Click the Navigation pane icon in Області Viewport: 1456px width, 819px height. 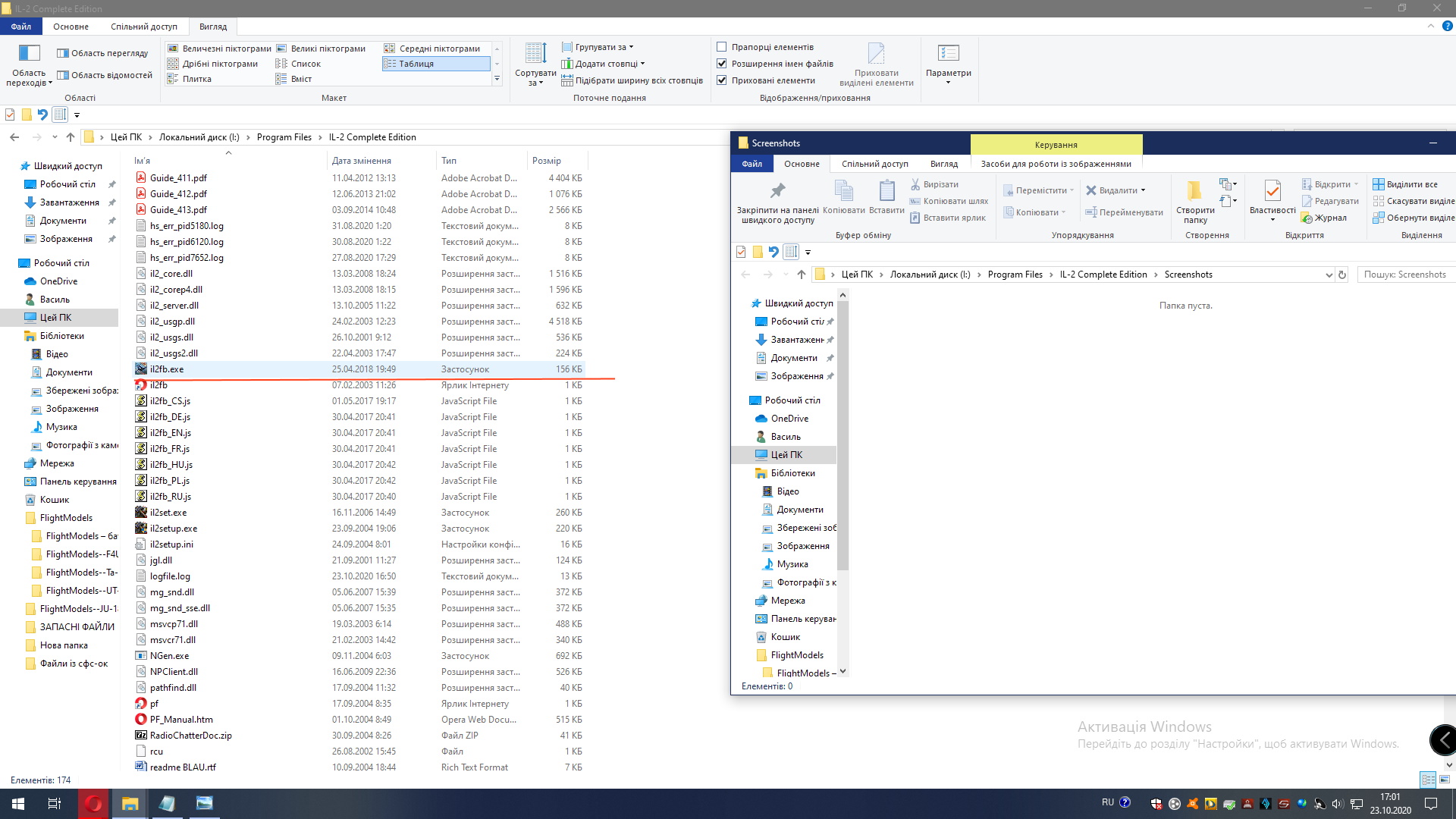click(x=29, y=53)
